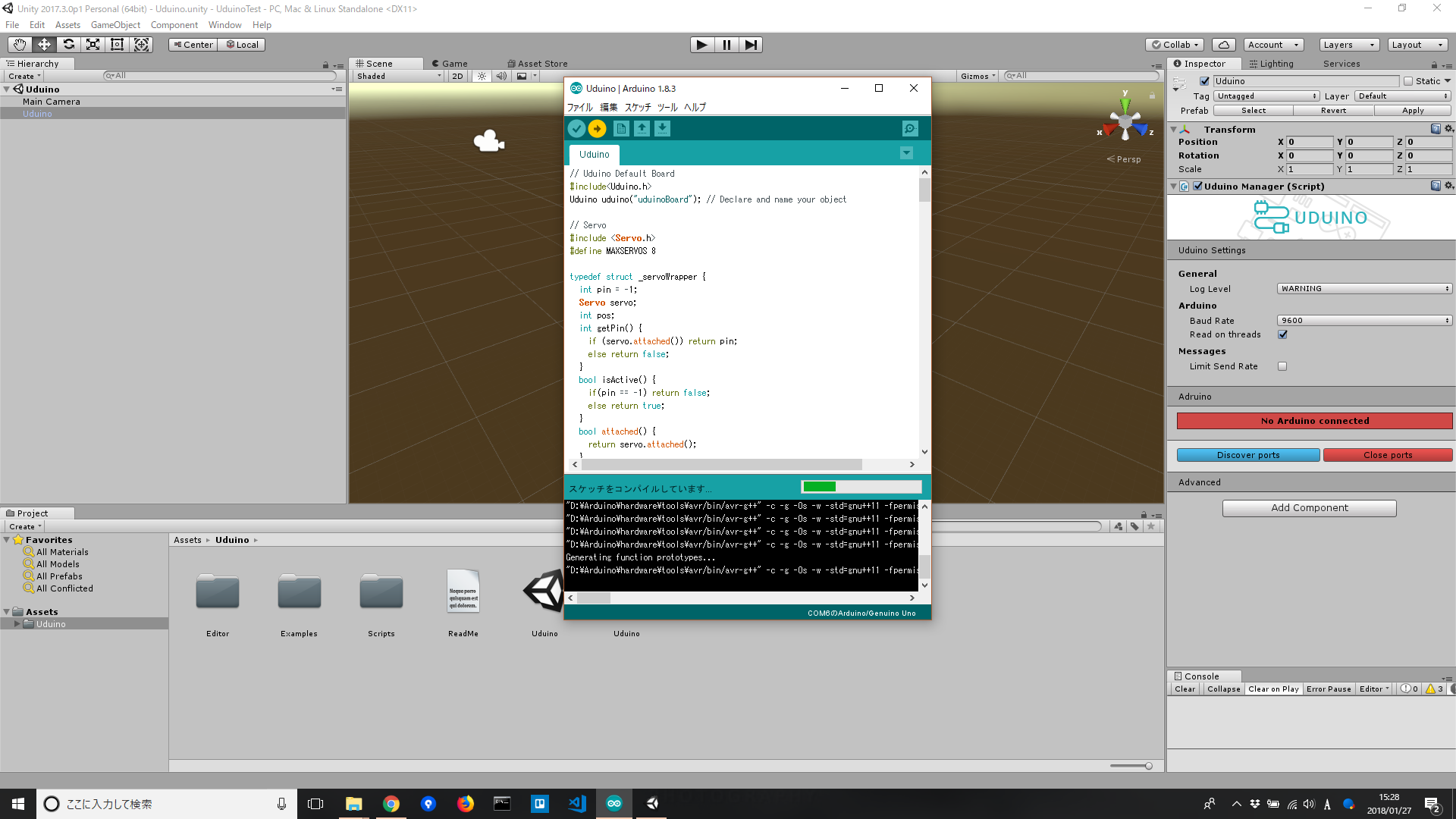
Task: Select the Unity Hand tool
Action: click(20, 45)
